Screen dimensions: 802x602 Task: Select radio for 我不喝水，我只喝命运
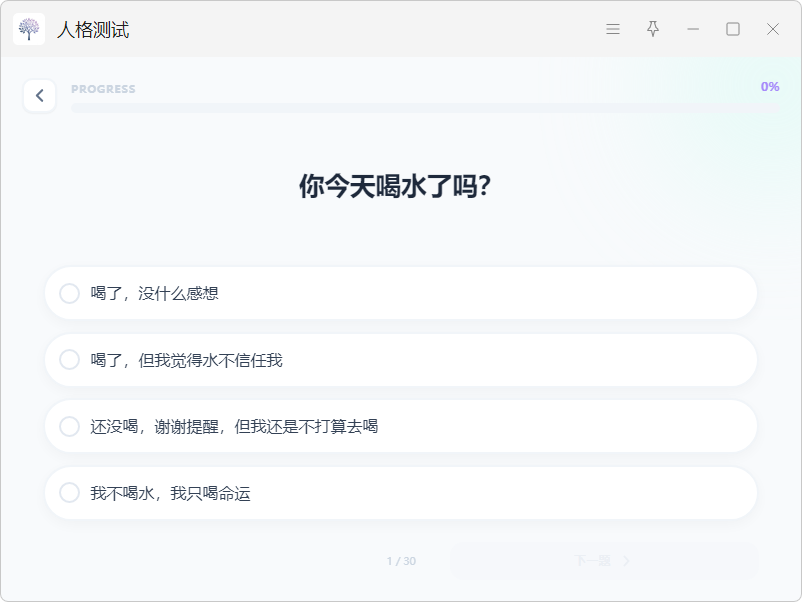(70, 493)
